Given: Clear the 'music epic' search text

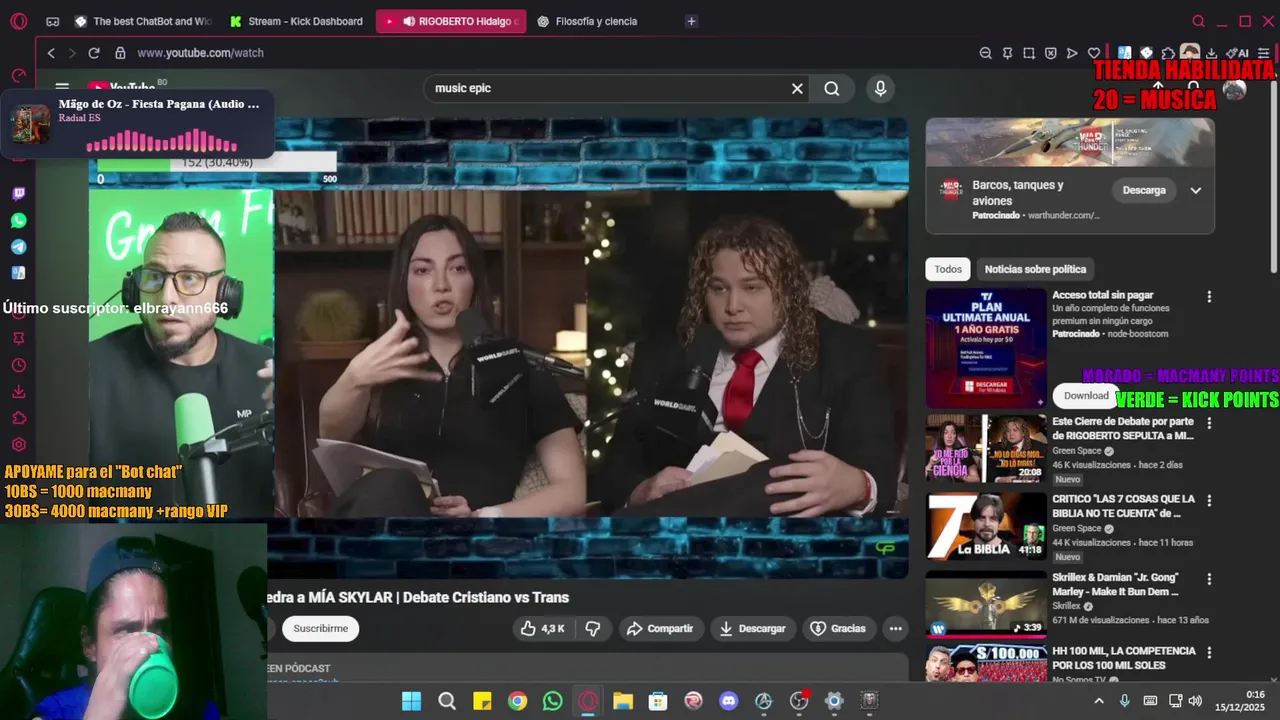Looking at the screenshot, I should 797,88.
